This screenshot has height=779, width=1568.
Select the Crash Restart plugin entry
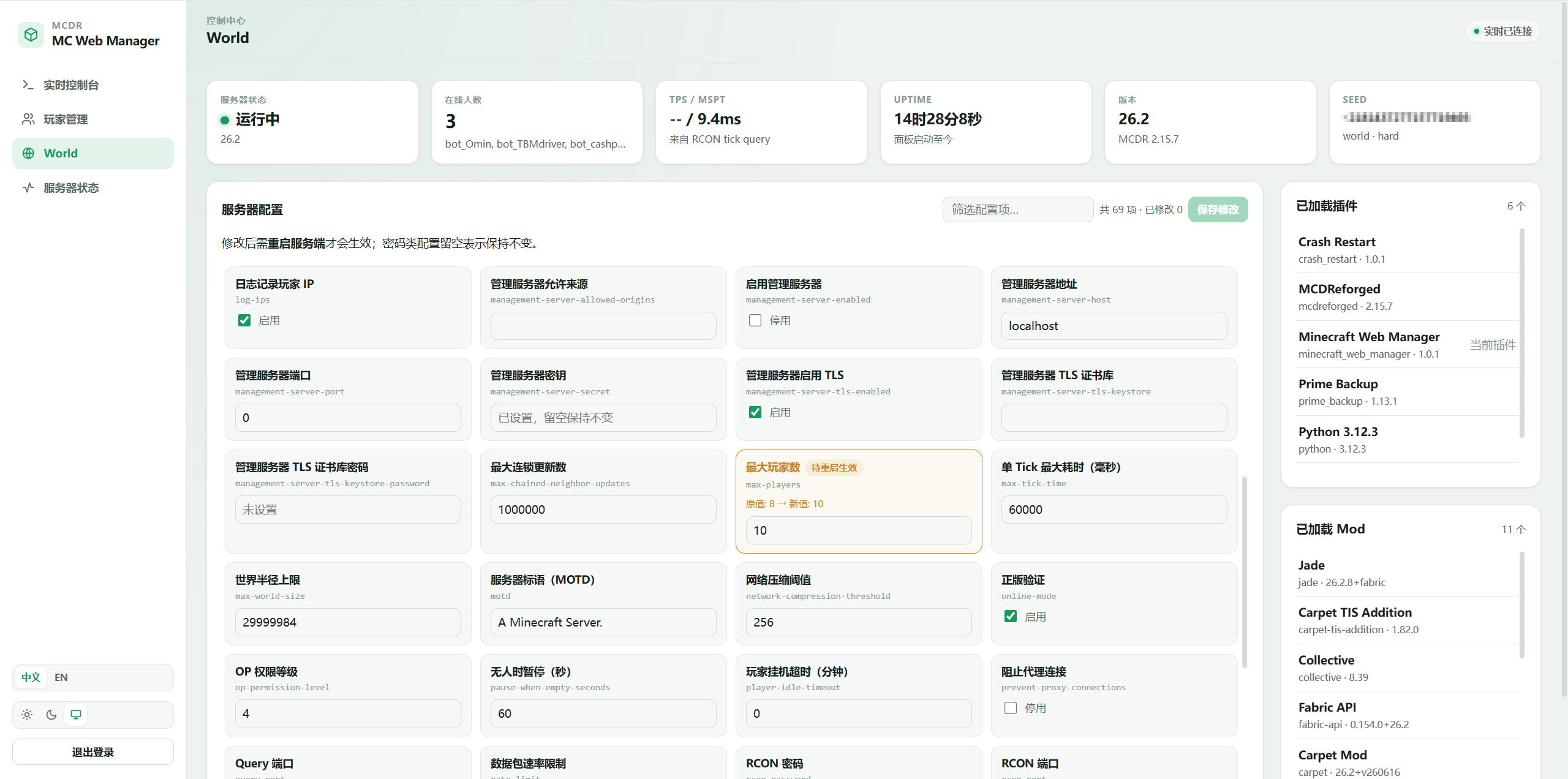(1408, 250)
